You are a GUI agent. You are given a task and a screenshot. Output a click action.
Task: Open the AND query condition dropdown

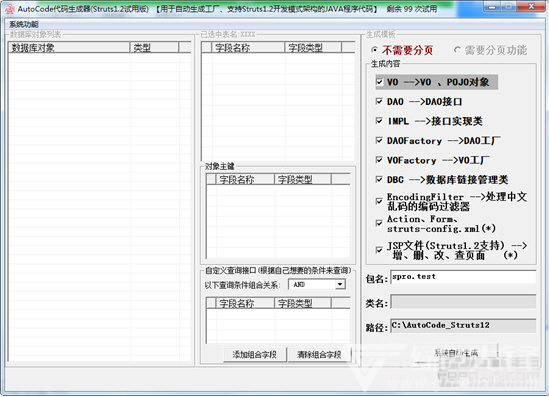[340, 284]
